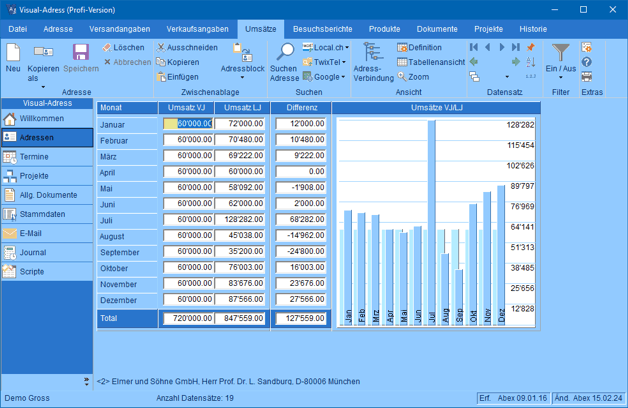628x408 pixels.
Task: Switch to the Adresse tab
Action: (58, 29)
